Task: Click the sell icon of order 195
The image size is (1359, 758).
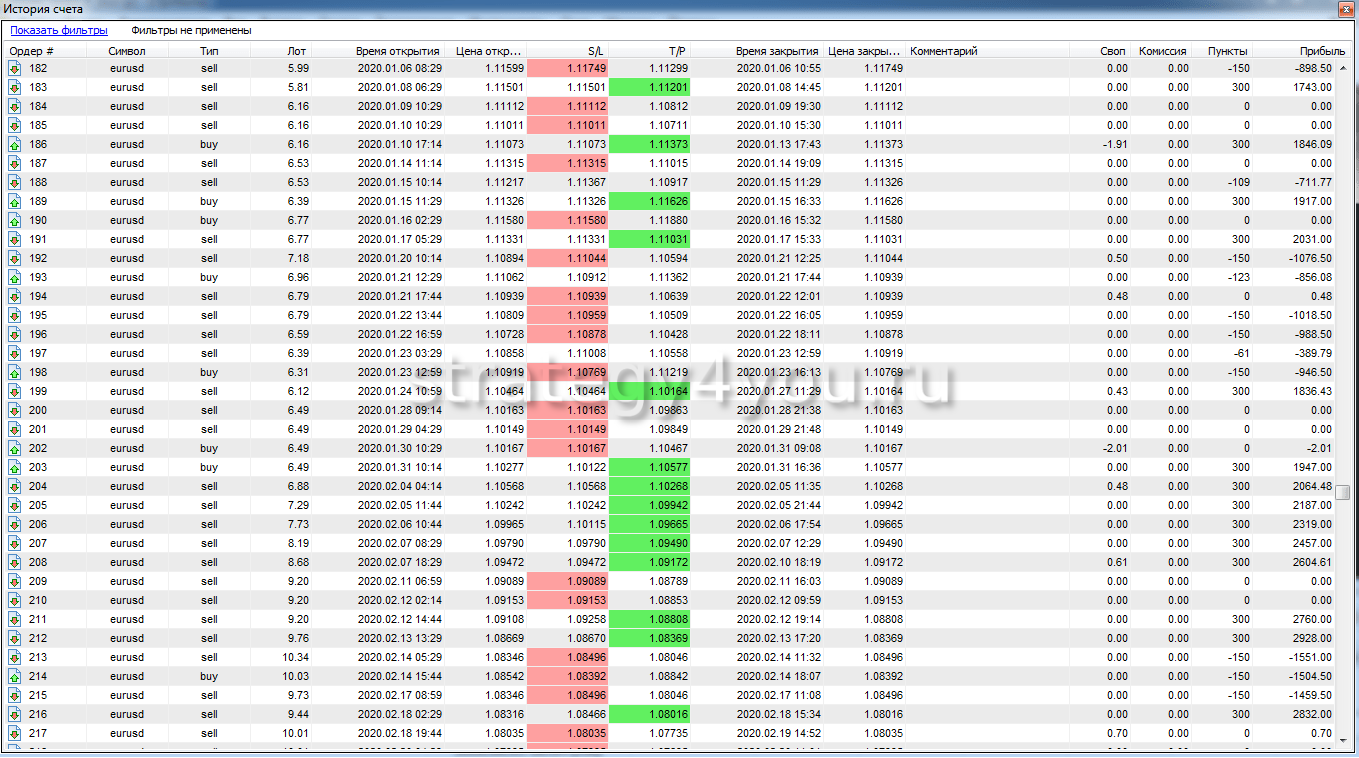Action: pyautogui.click(x=15, y=315)
